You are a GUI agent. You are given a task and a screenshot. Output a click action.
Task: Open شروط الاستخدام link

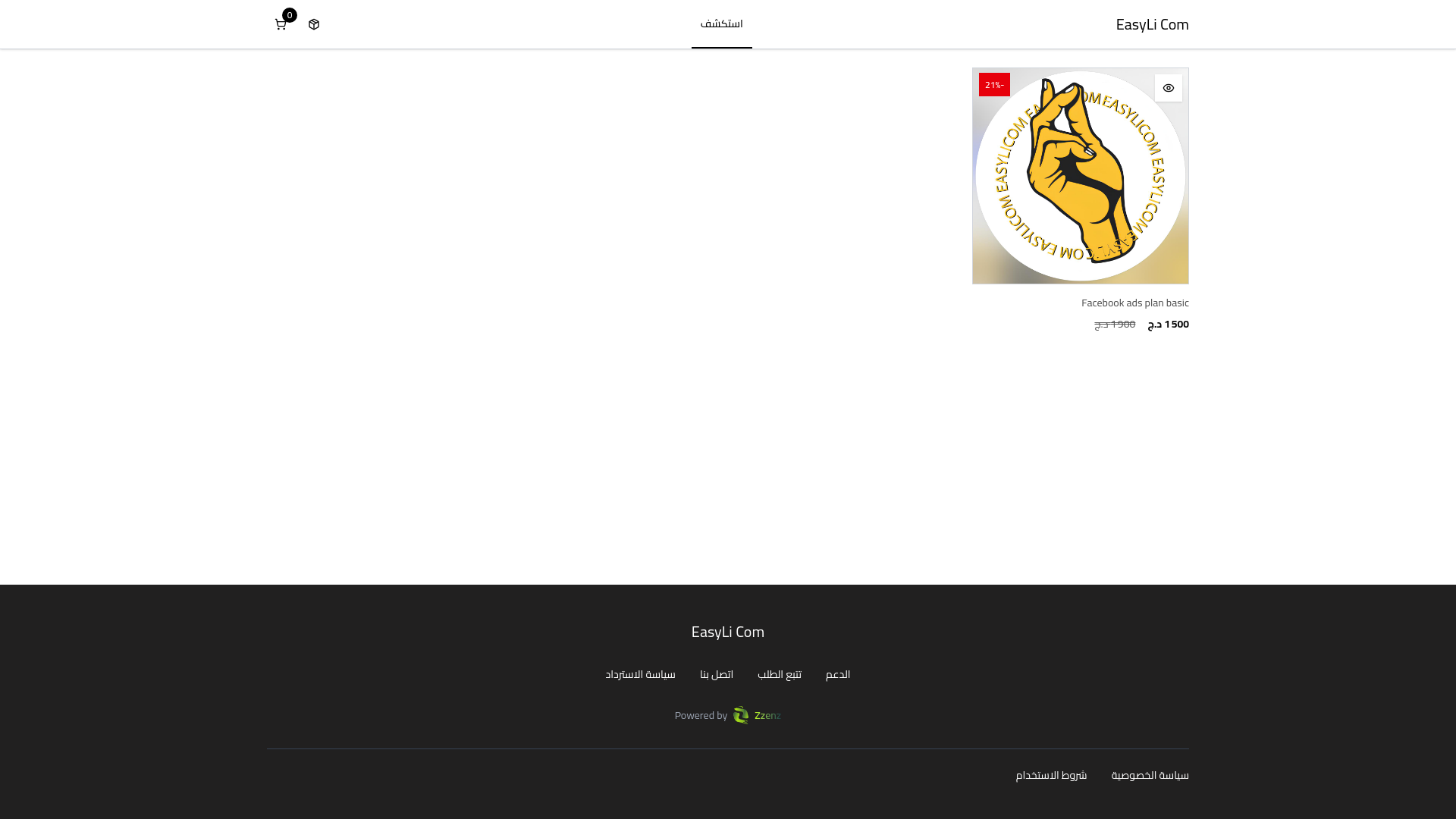(1051, 775)
